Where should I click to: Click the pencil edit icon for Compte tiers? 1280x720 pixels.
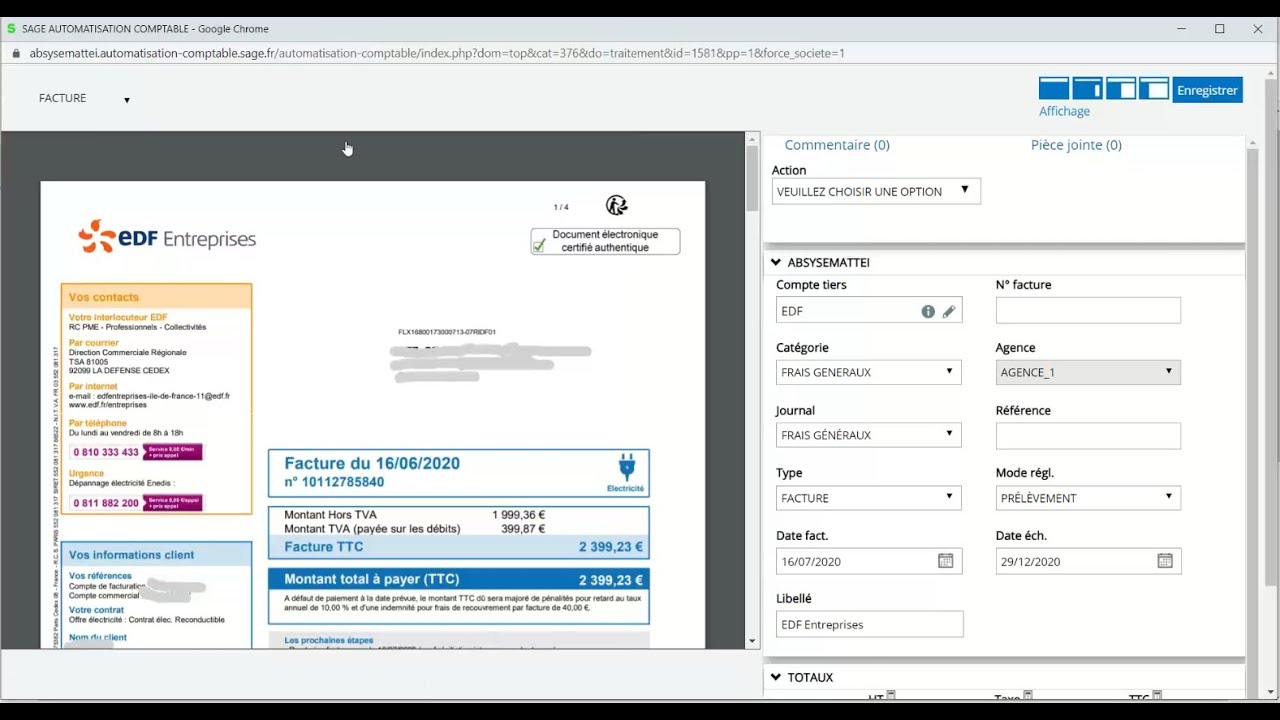click(x=949, y=311)
